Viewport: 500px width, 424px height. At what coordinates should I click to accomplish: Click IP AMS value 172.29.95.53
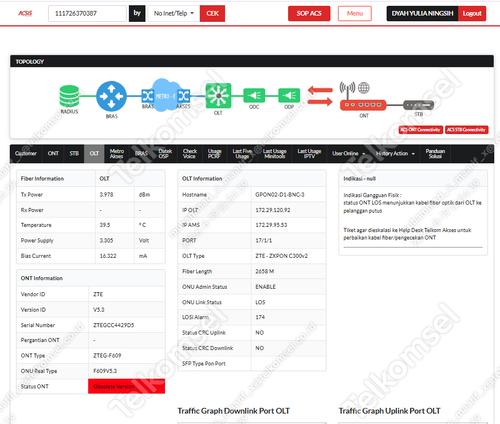(x=271, y=225)
